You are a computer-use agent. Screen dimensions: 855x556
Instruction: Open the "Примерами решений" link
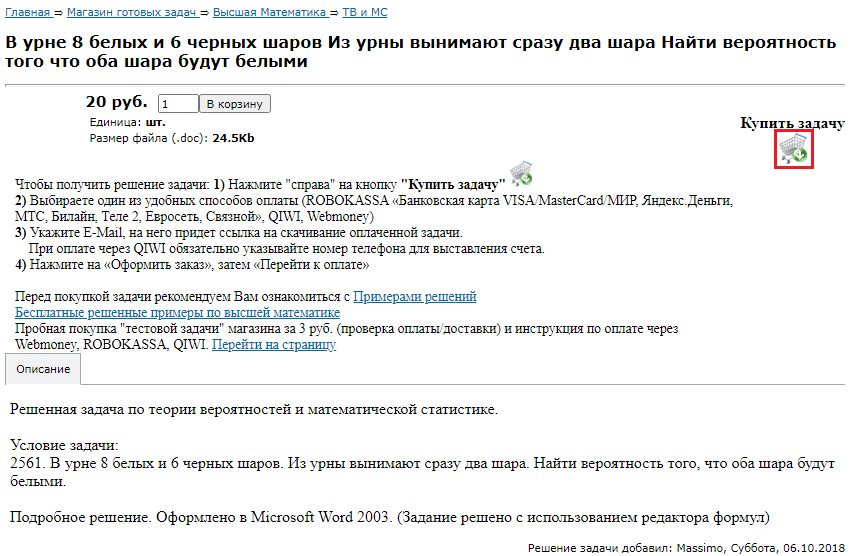point(415,297)
